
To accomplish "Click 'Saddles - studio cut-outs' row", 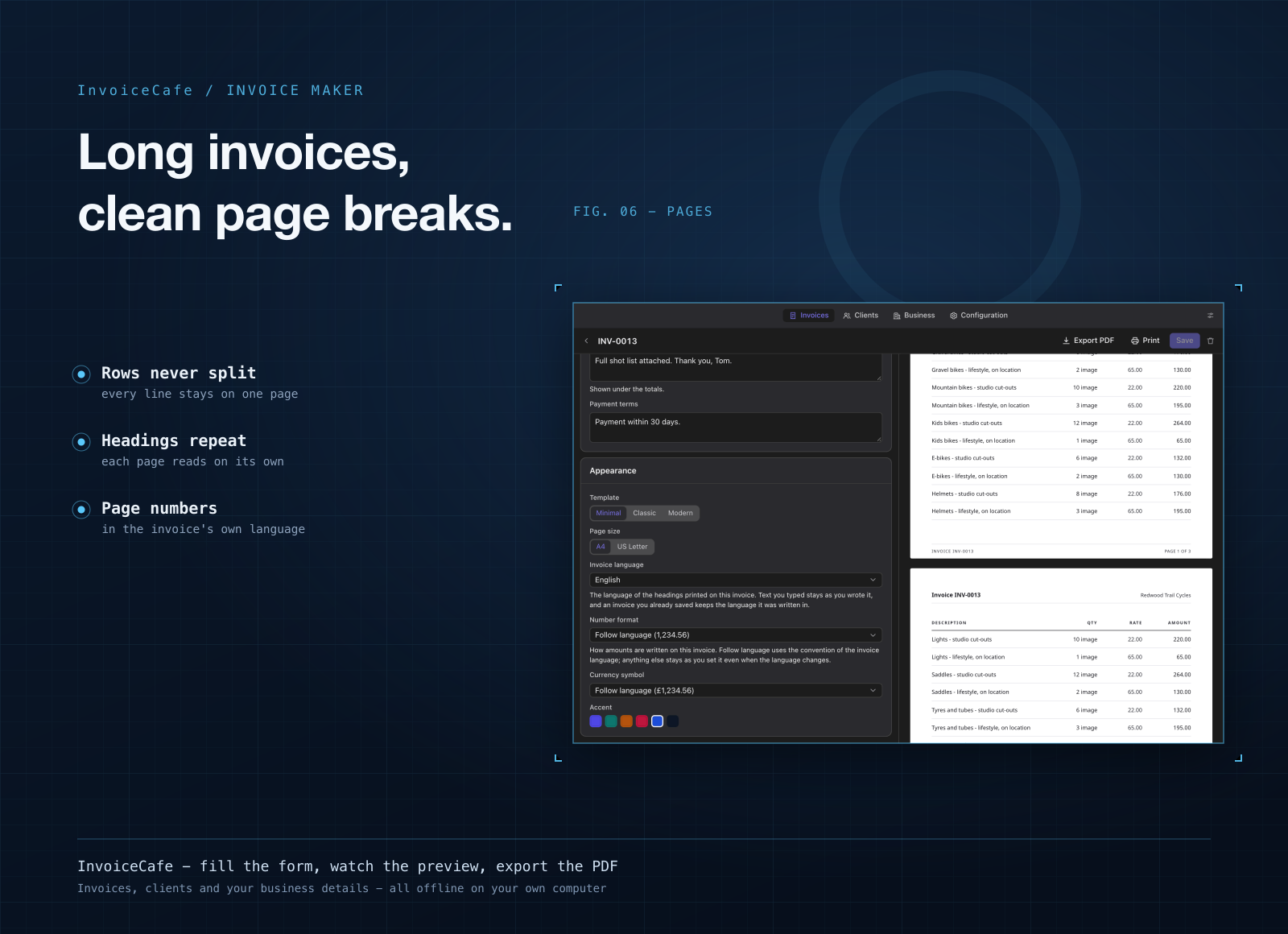I will [1061, 675].
